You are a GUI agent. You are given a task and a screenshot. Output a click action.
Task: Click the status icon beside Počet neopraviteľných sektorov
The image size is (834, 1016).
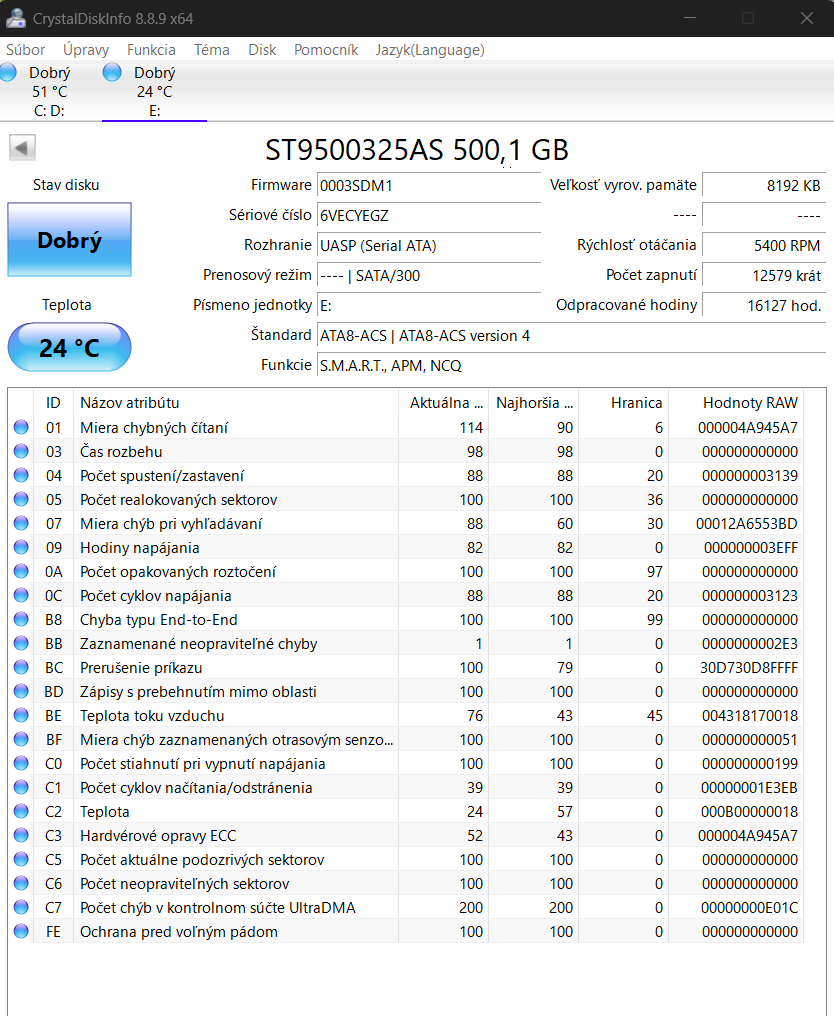(24, 883)
